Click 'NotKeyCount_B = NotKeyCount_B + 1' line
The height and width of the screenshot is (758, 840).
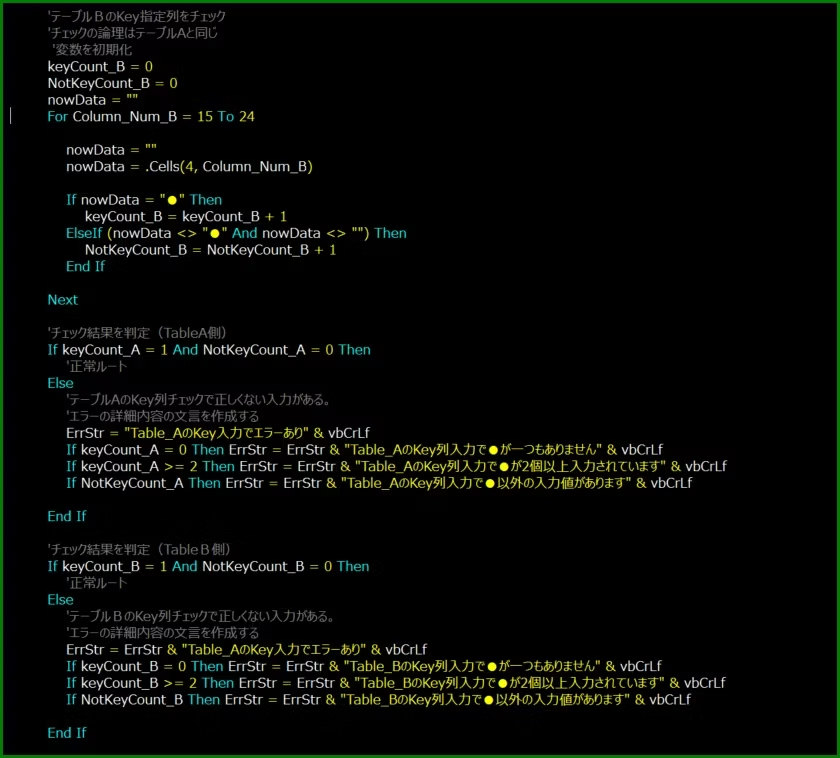point(211,250)
